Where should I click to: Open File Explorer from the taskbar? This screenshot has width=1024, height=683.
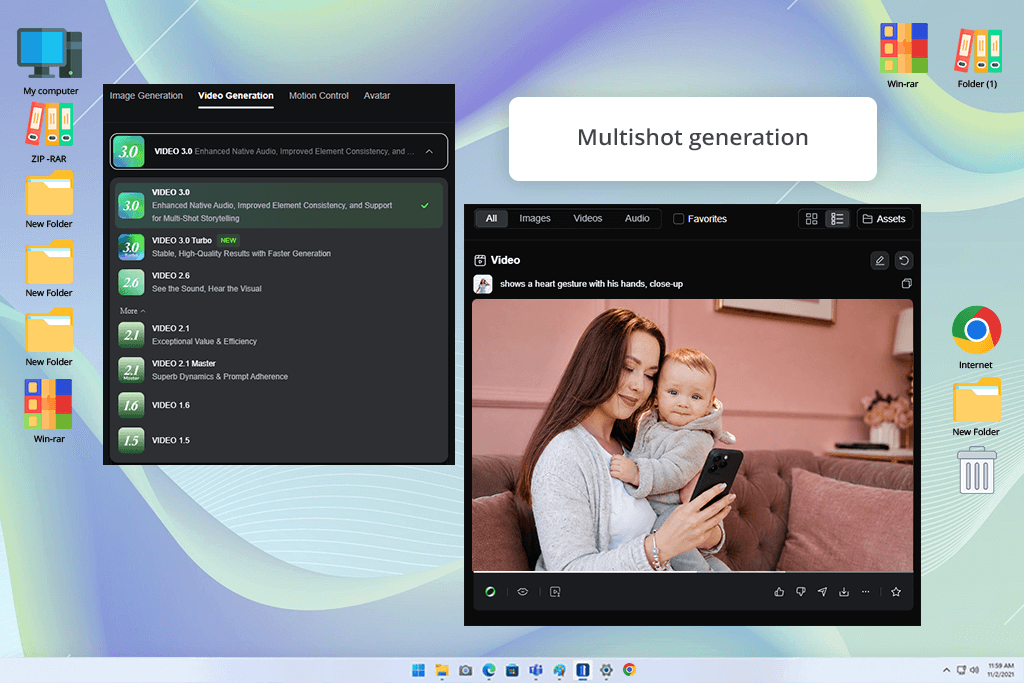tap(442, 670)
